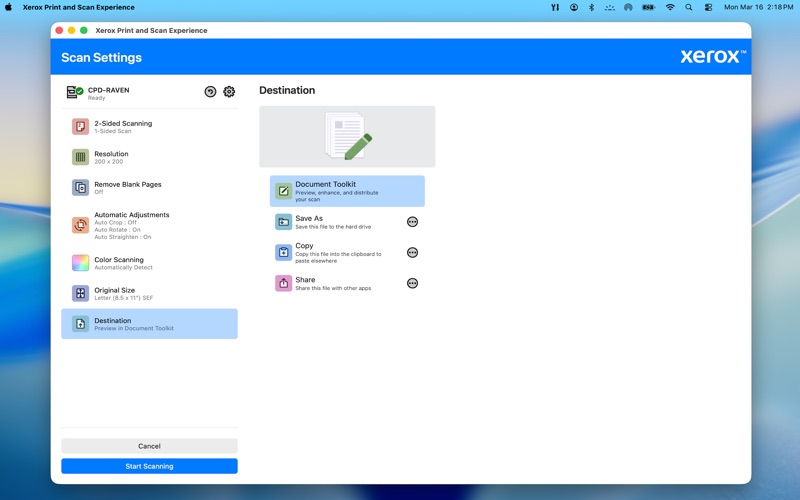Image resolution: width=800 pixels, height=500 pixels.
Task: Select the Destination setting row label
Action: point(112,321)
